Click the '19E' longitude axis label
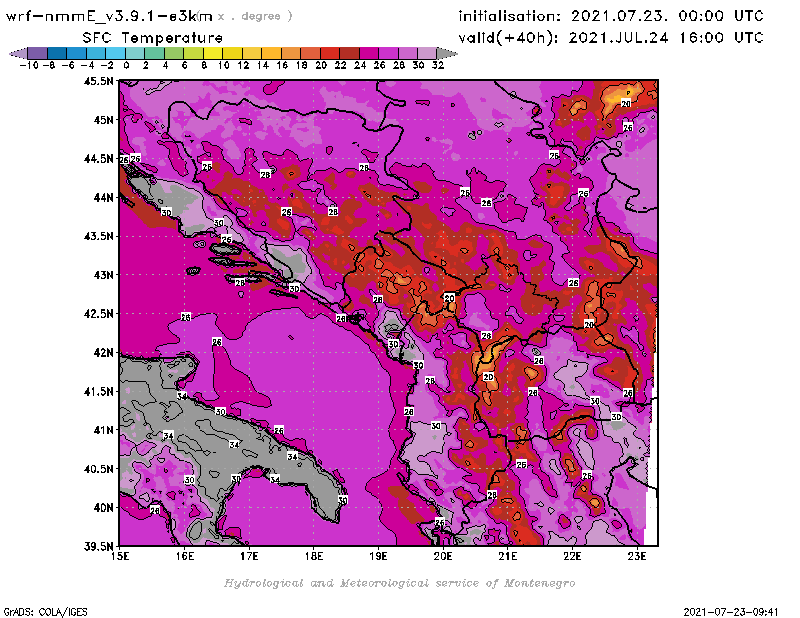The image size is (800, 618). pyautogui.click(x=378, y=556)
